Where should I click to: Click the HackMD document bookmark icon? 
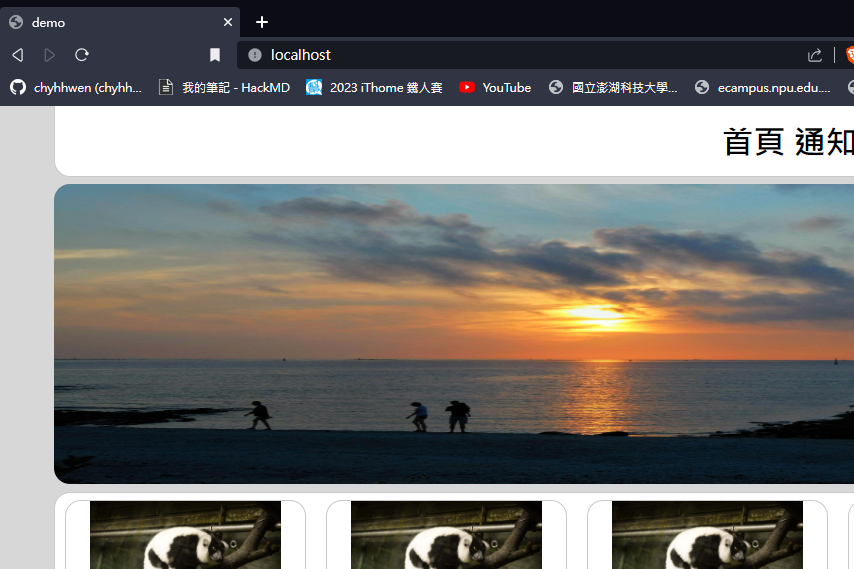(166, 87)
